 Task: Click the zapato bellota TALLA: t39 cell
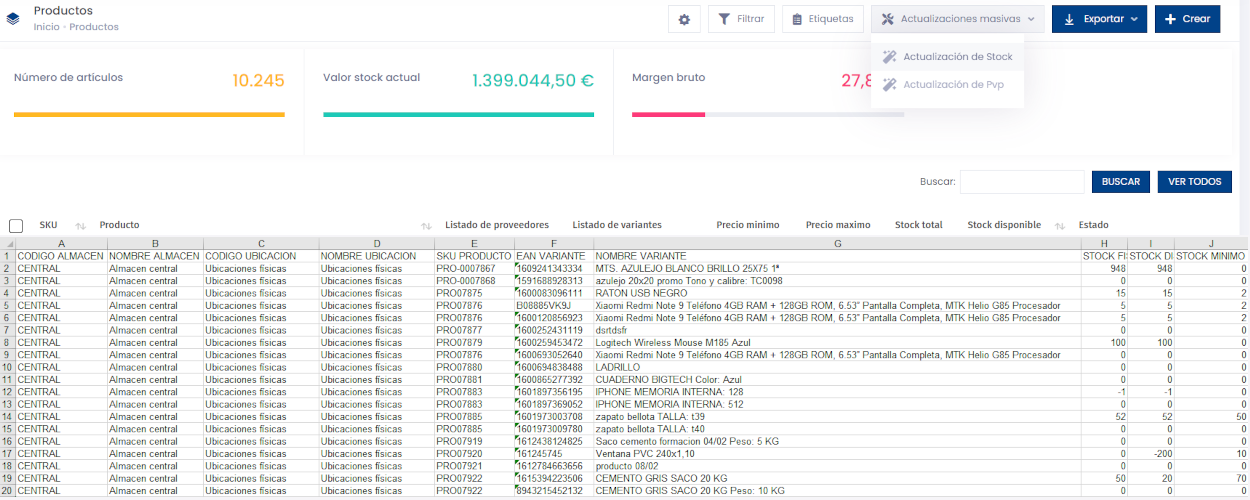837,417
